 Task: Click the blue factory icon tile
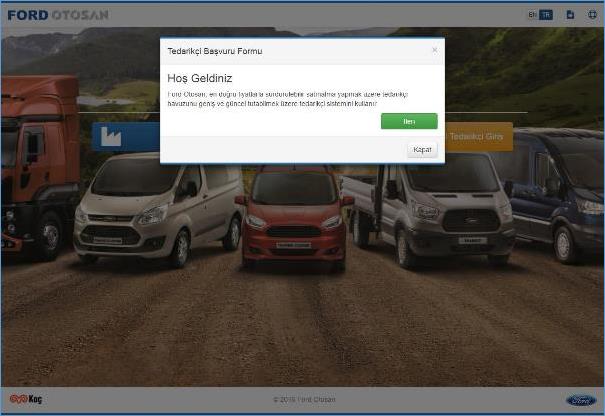coord(126,137)
